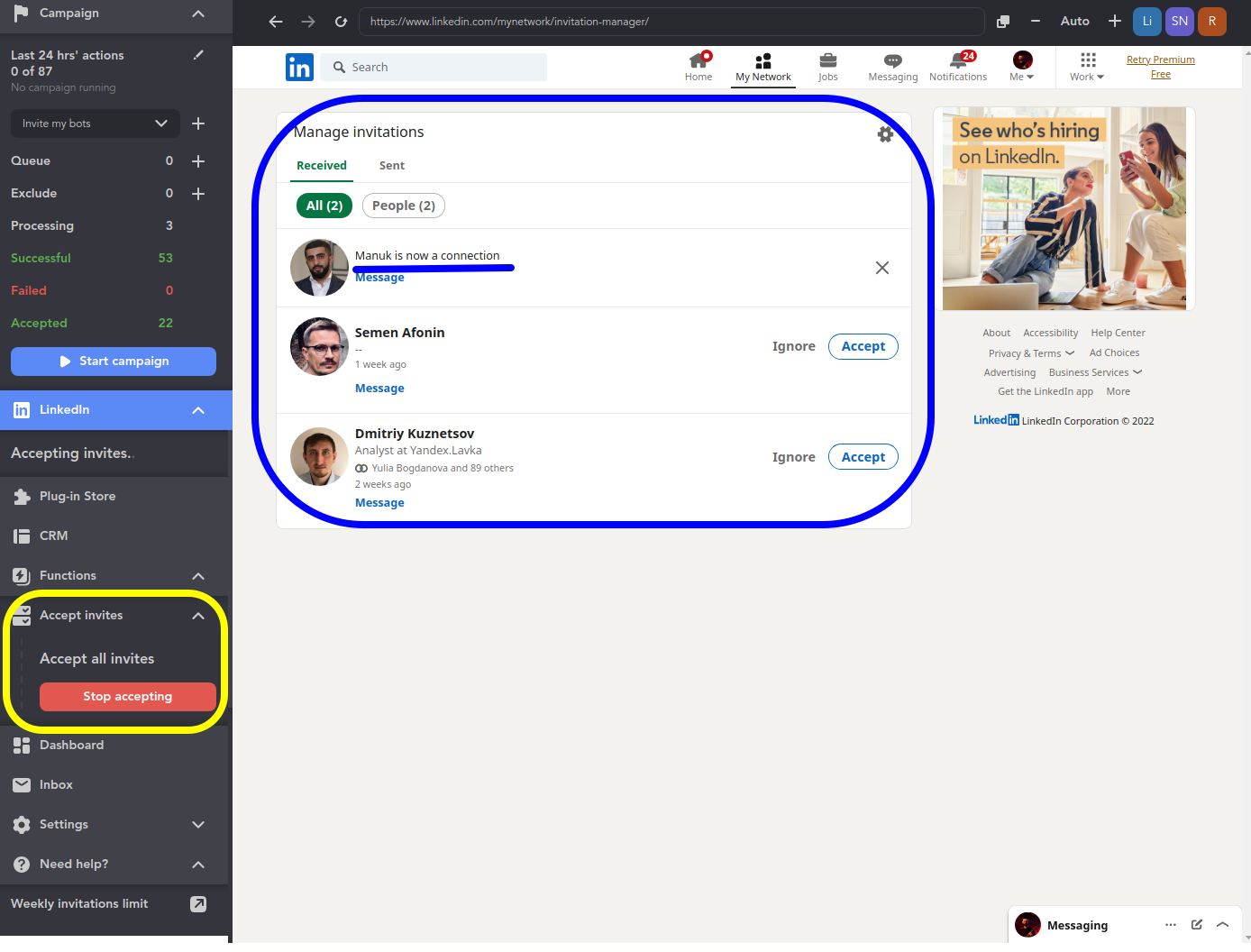1251x952 pixels.
Task: Edit last 24 hrs actions pencil icon
Action: pyautogui.click(x=198, y=55)
